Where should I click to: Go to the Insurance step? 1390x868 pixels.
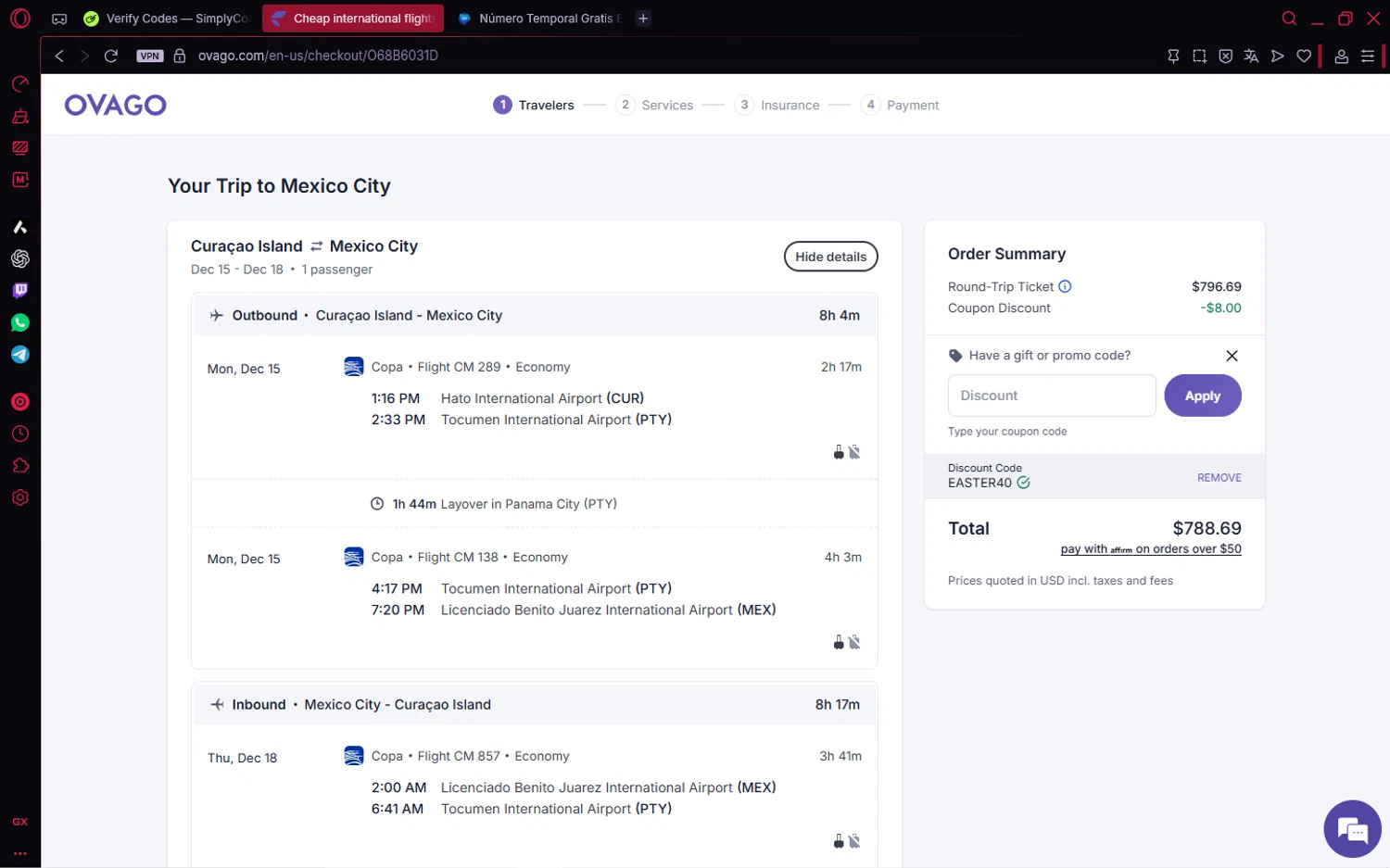click(x=777, y=106)
